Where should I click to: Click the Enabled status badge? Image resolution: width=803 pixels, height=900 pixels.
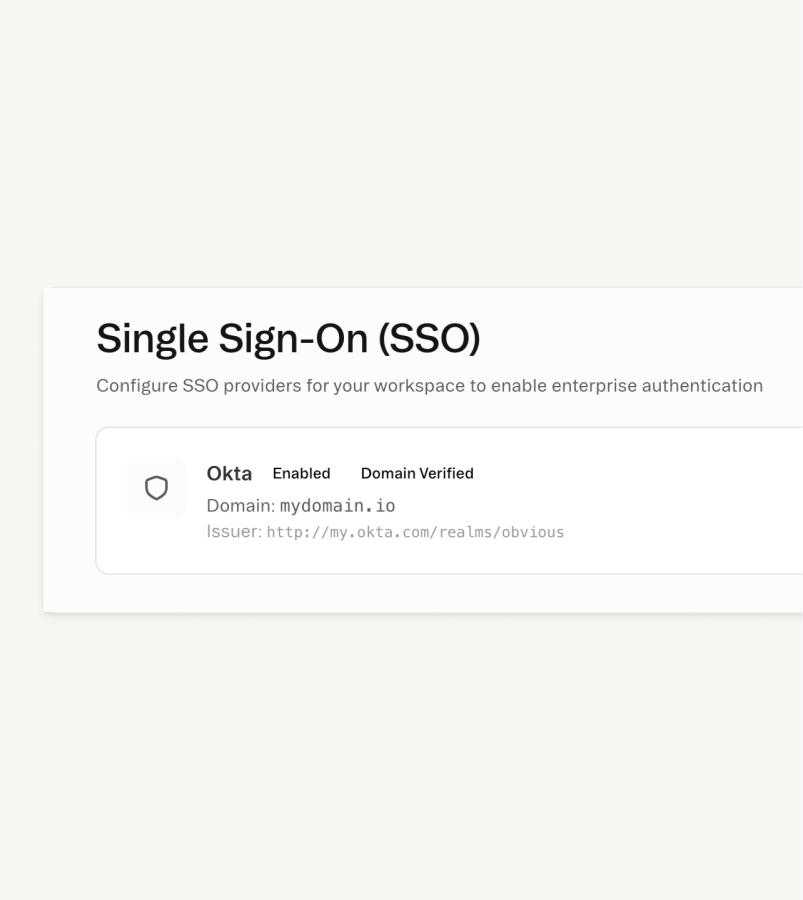(301, 473)
